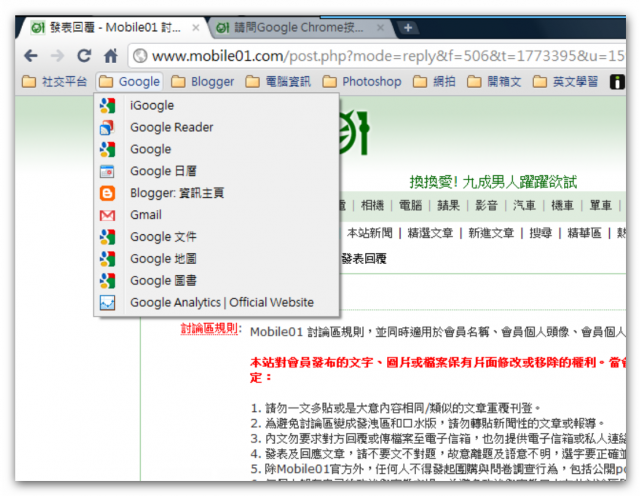Expand the 電腦資訊 bookmark folder
This screenshot has width=640, height=496.
278,82
